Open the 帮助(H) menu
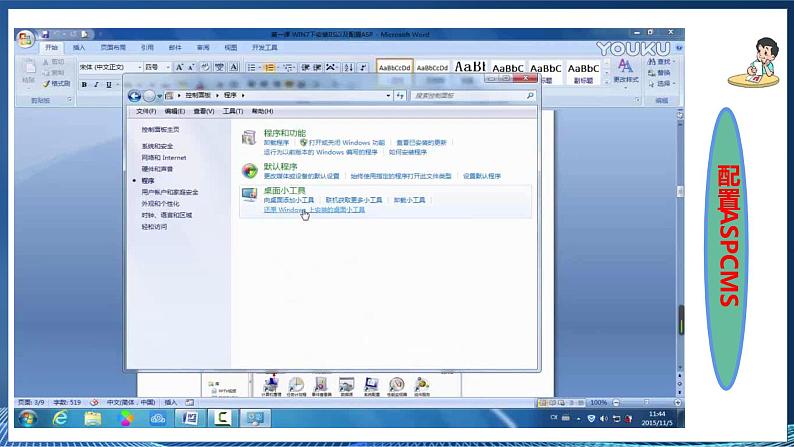Viewport: 794px width, 447px height. click(262, 111)
